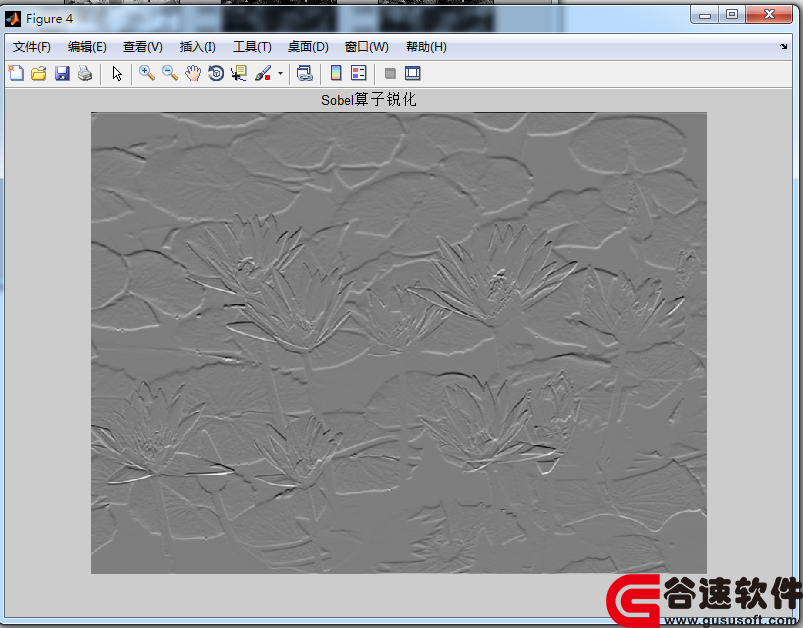Expand the brush color dropdown arrow
Image resolution: width=803 pixels, height=628 pixels.
coord(280,73)
